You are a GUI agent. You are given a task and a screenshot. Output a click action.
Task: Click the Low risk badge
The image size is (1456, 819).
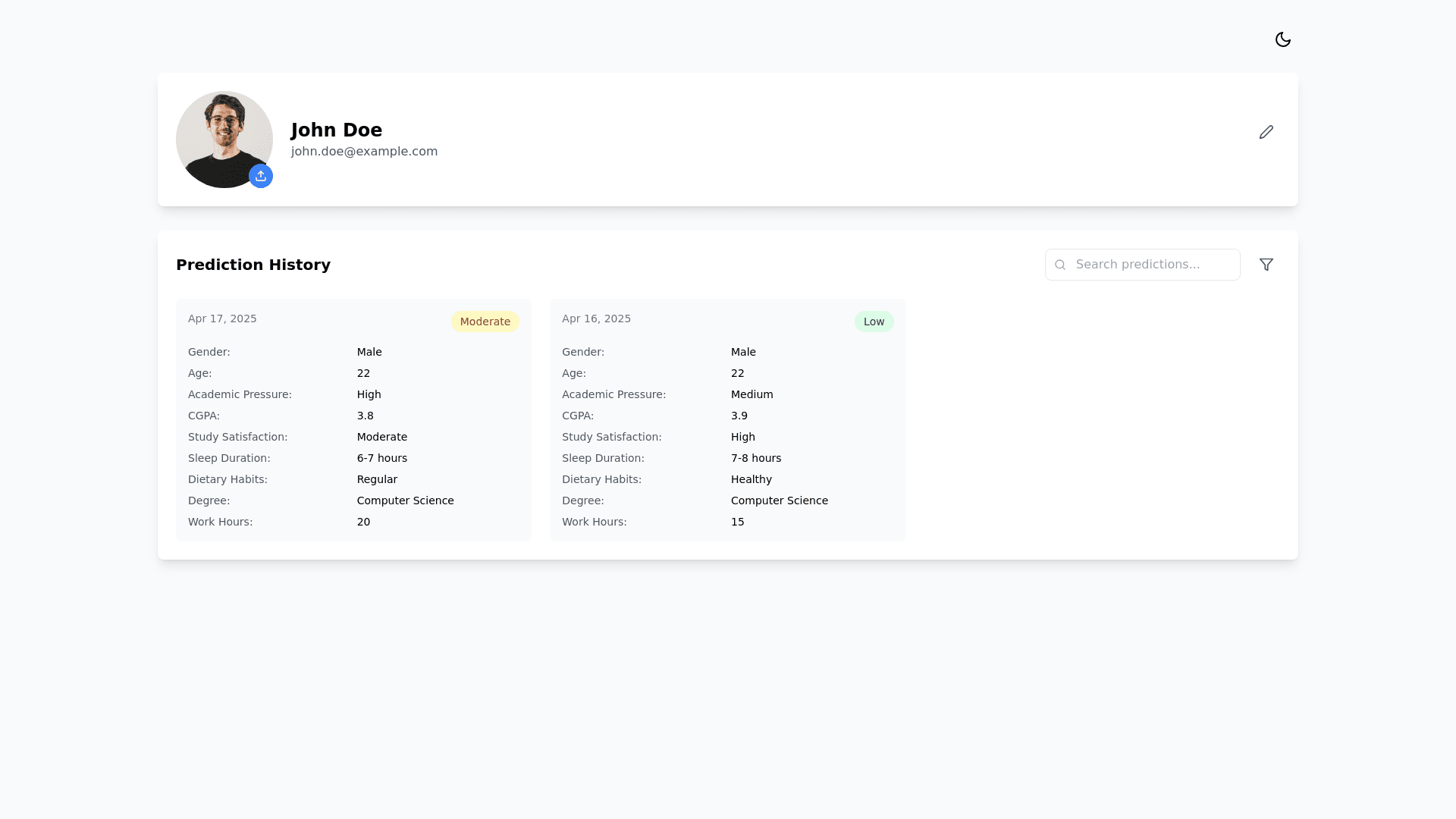coord(874,322)
